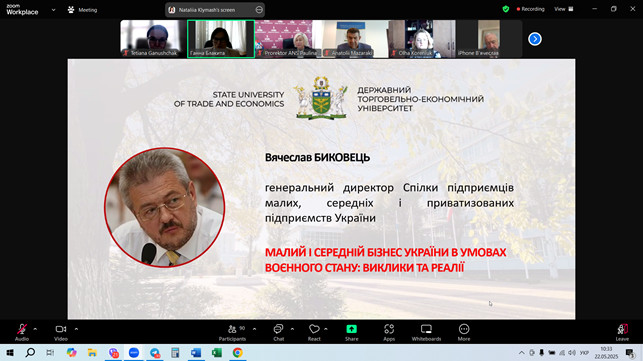643x361 pixels.
Task: Select Anatolii Mazaraki's video thumbnail
Action: (356, 39)
